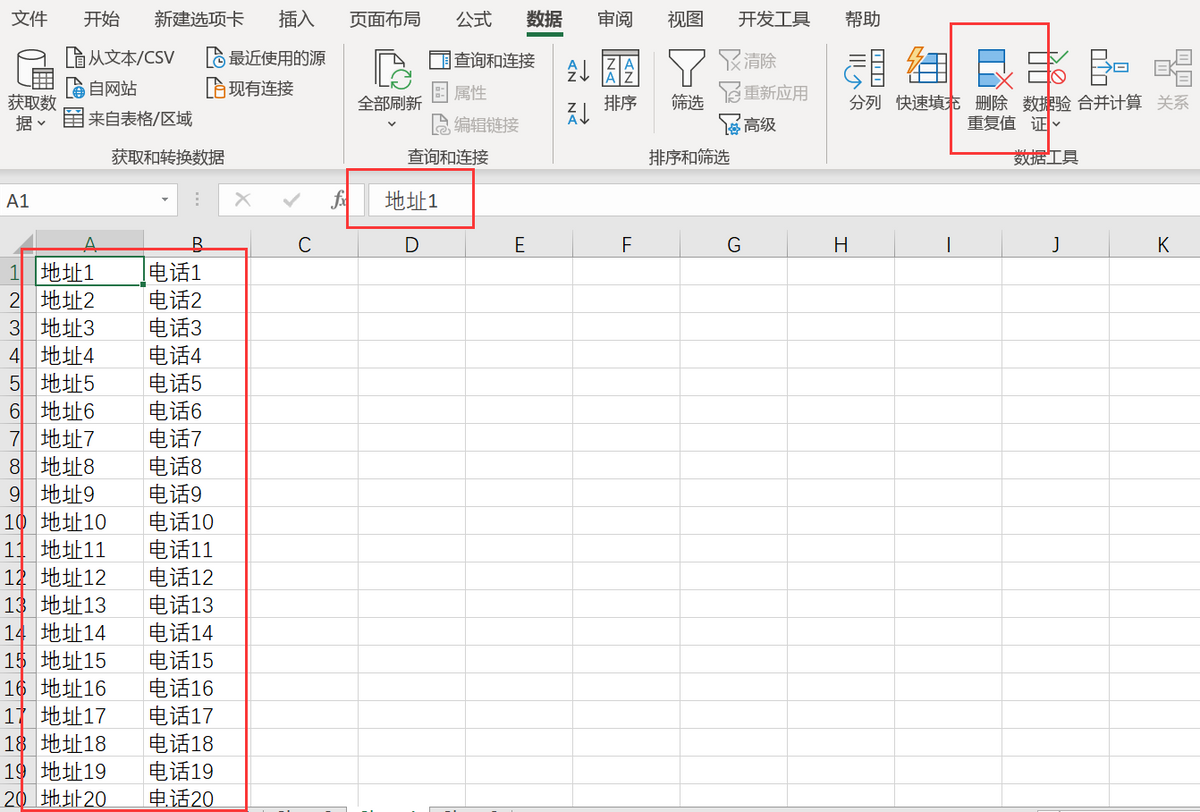Expand the 数据验证 dropdown arrow
The height and width of the screenshot is (812, 1200).
[1057, 124]
